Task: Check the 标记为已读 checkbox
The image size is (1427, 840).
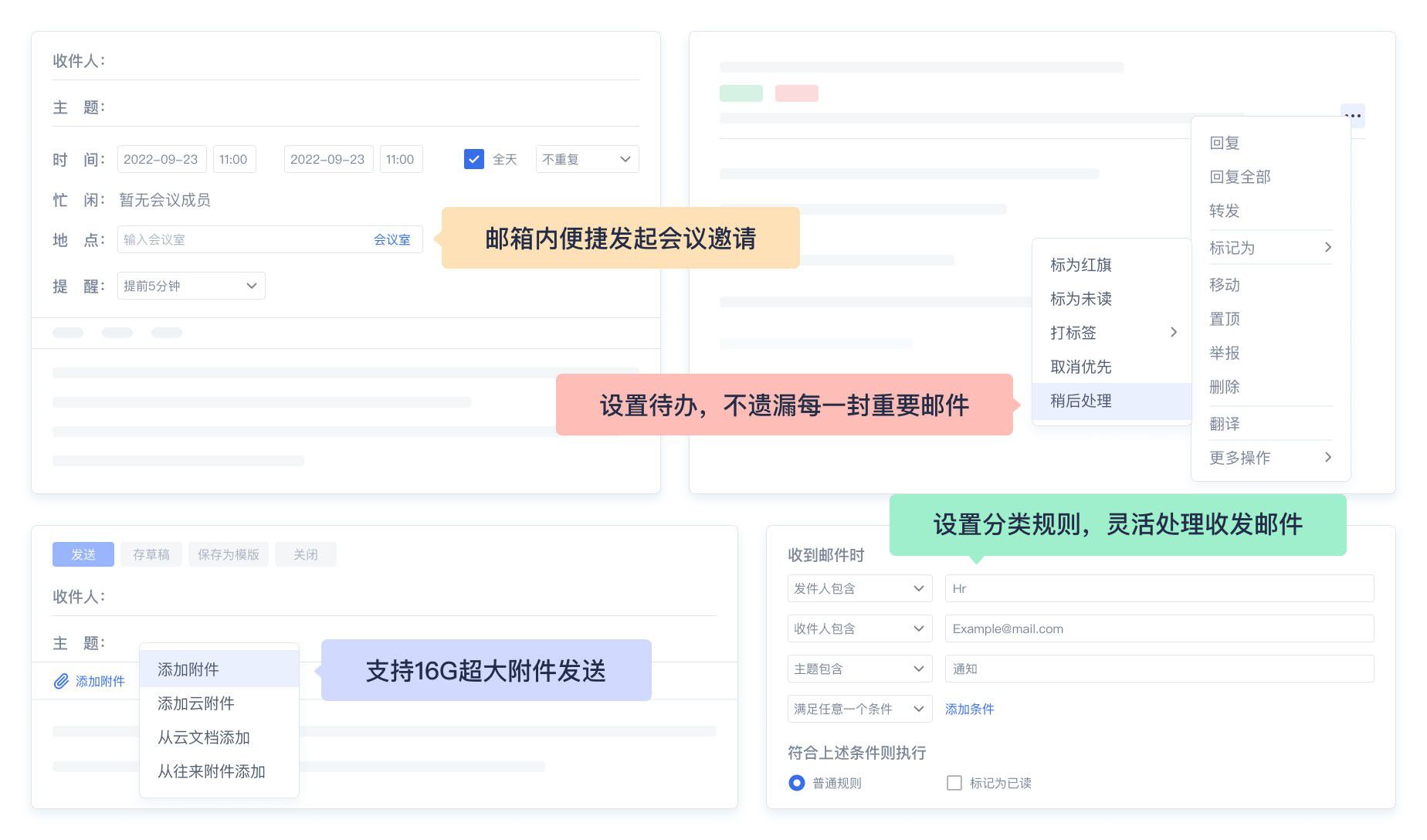Action: [954, 783]
